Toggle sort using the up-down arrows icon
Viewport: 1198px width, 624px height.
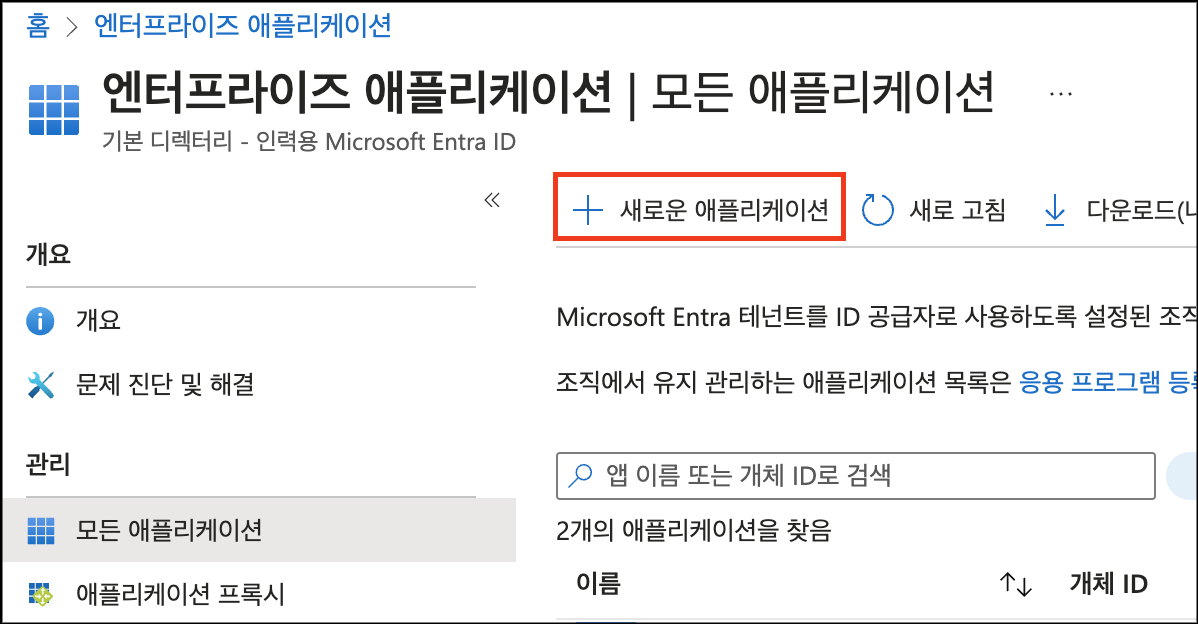[1015, 585]
